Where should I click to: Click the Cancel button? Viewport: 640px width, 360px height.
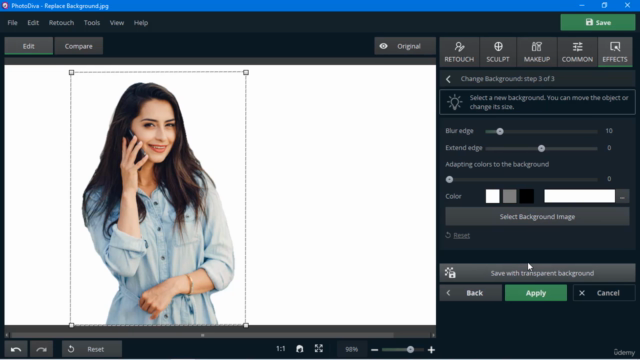(x=604, y=293)
